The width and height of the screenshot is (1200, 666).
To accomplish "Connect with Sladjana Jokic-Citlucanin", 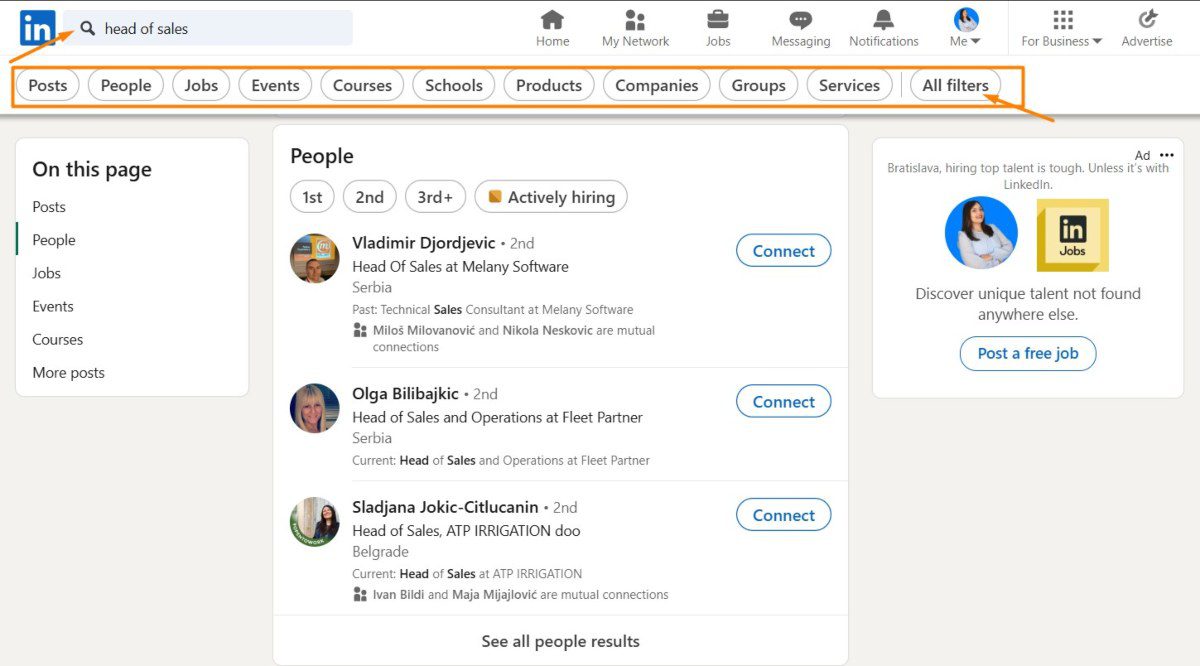I will click(x=784, y=515).
